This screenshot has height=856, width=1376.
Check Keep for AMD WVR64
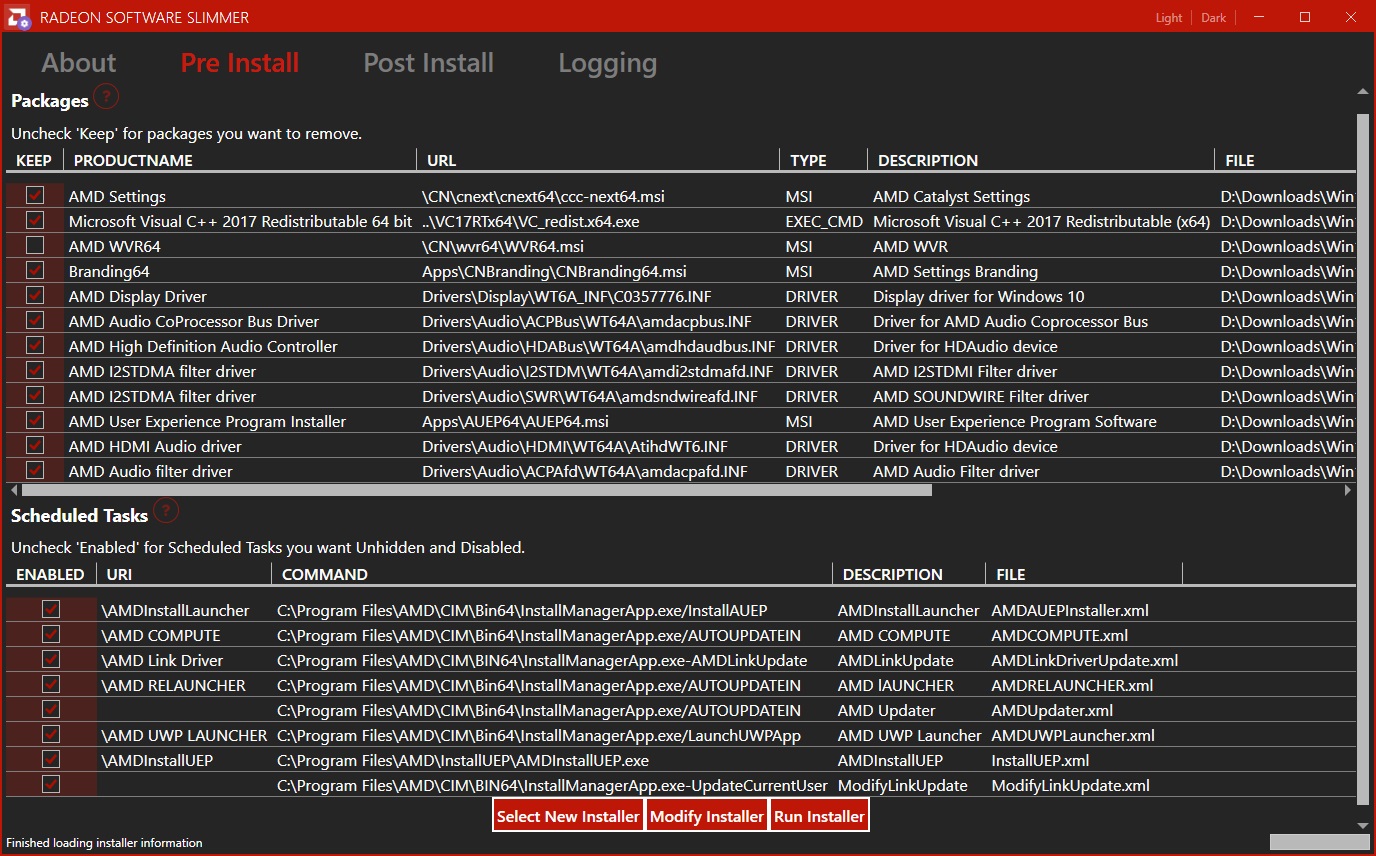35,246
